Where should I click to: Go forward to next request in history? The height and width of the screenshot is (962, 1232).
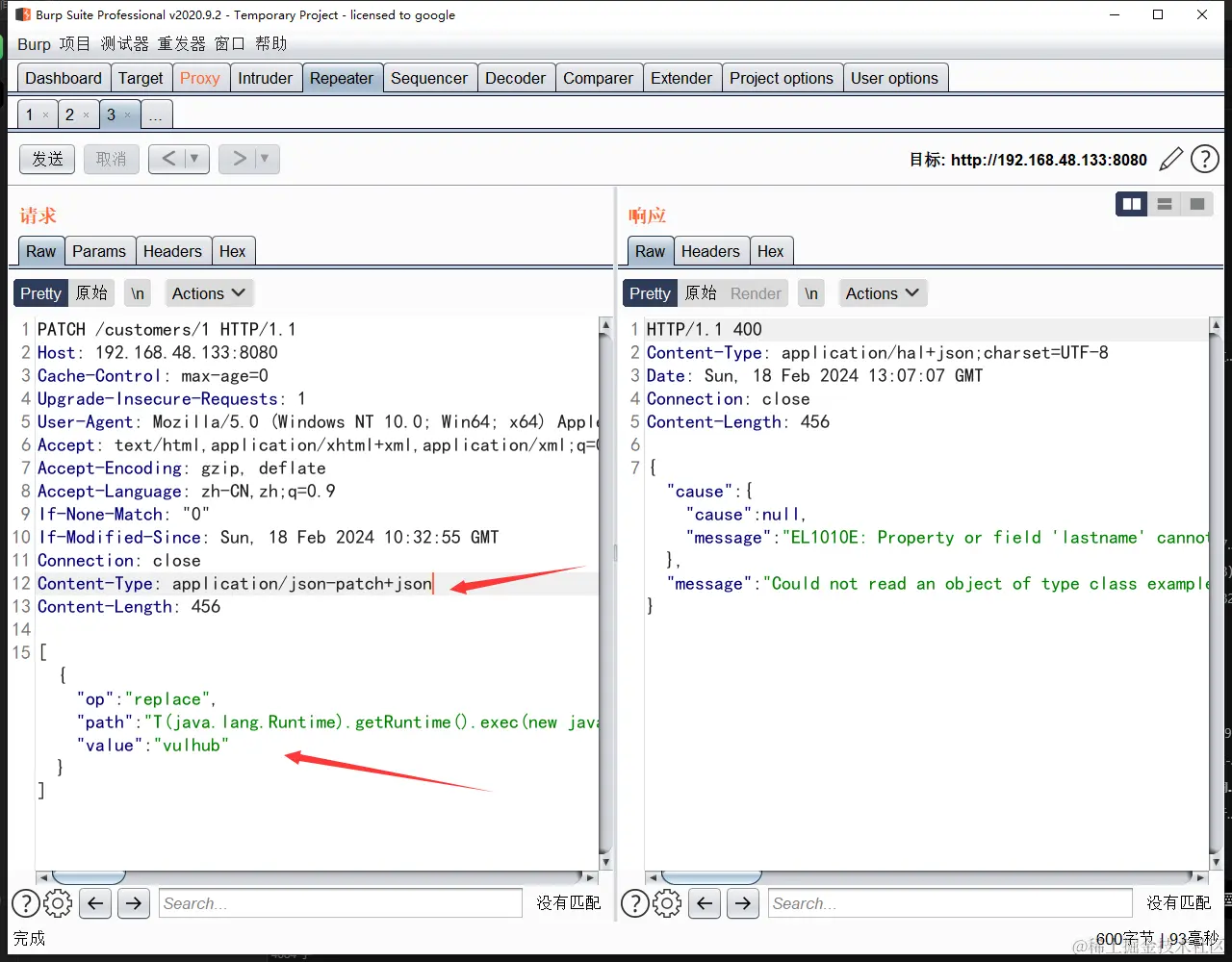tap(238, 159)
